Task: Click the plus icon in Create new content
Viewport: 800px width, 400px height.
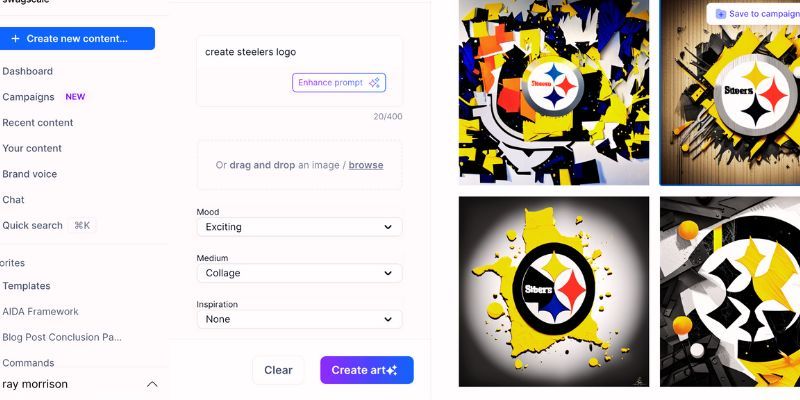Action: pos(15,39)
